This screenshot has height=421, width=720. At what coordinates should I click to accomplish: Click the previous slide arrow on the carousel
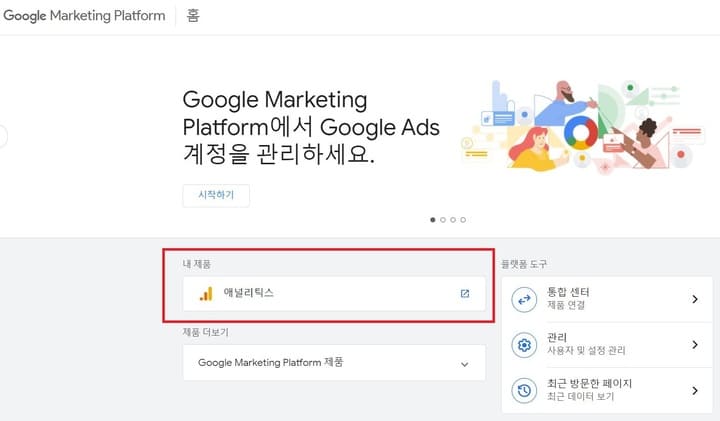[2, 136]
